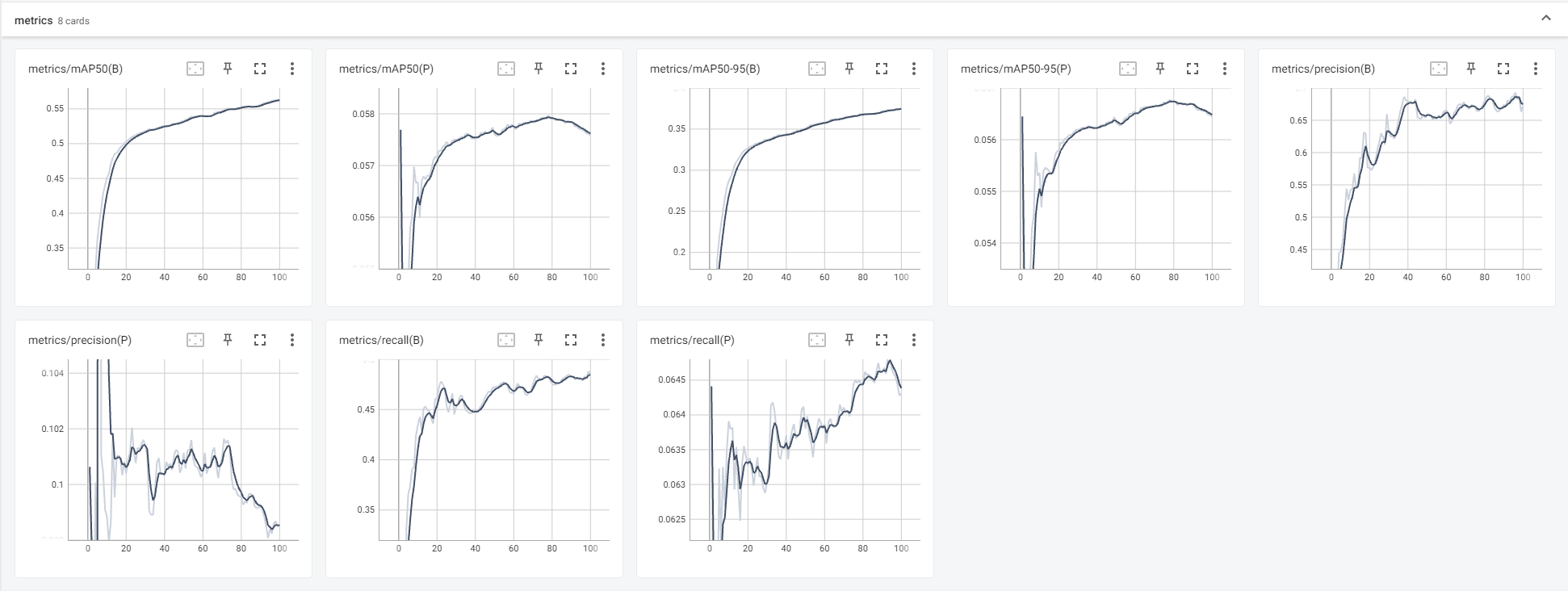Screen dimensions: 1568x591
Task: Click inside the metrics/mAP50-95(B) plot area
Action: (x=807, y=178)
